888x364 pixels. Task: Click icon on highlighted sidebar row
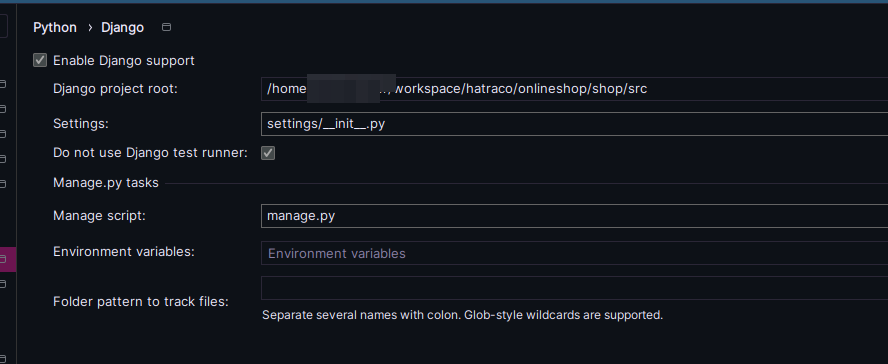point(3,259)
